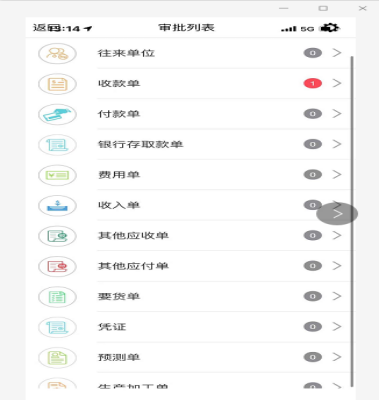Click the gray floating arrow button
Image resolution: width=379 pixels, height=400 pixels.
tap(337, 214)
